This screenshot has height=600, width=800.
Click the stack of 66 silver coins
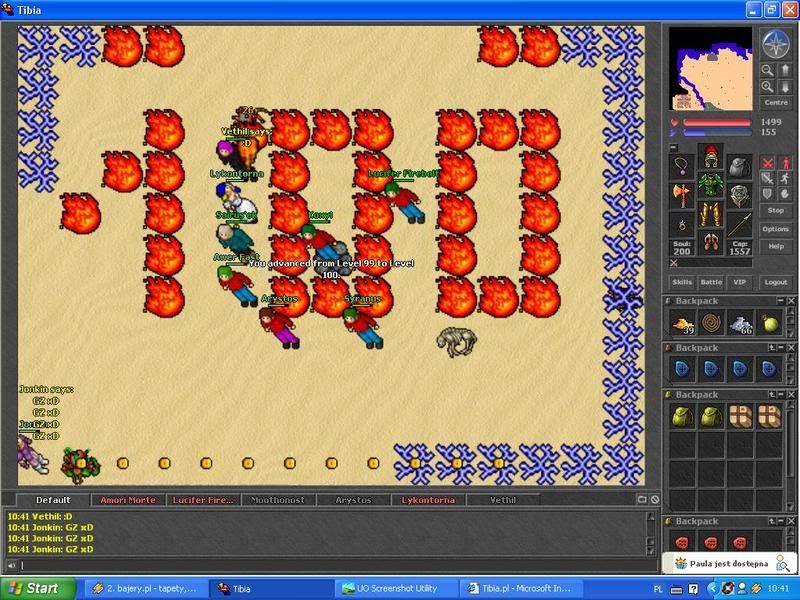[740, 323]
